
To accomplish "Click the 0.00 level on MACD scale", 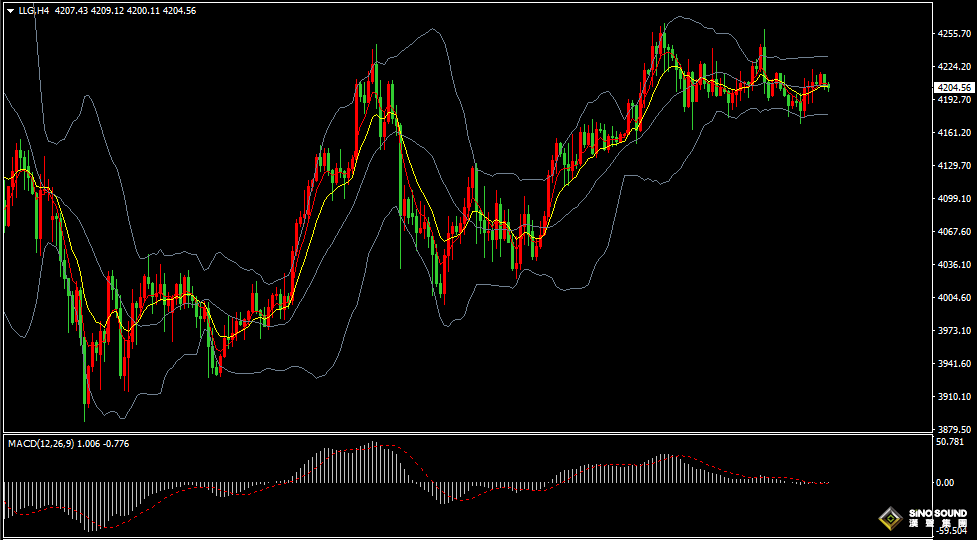I will 946,482.
